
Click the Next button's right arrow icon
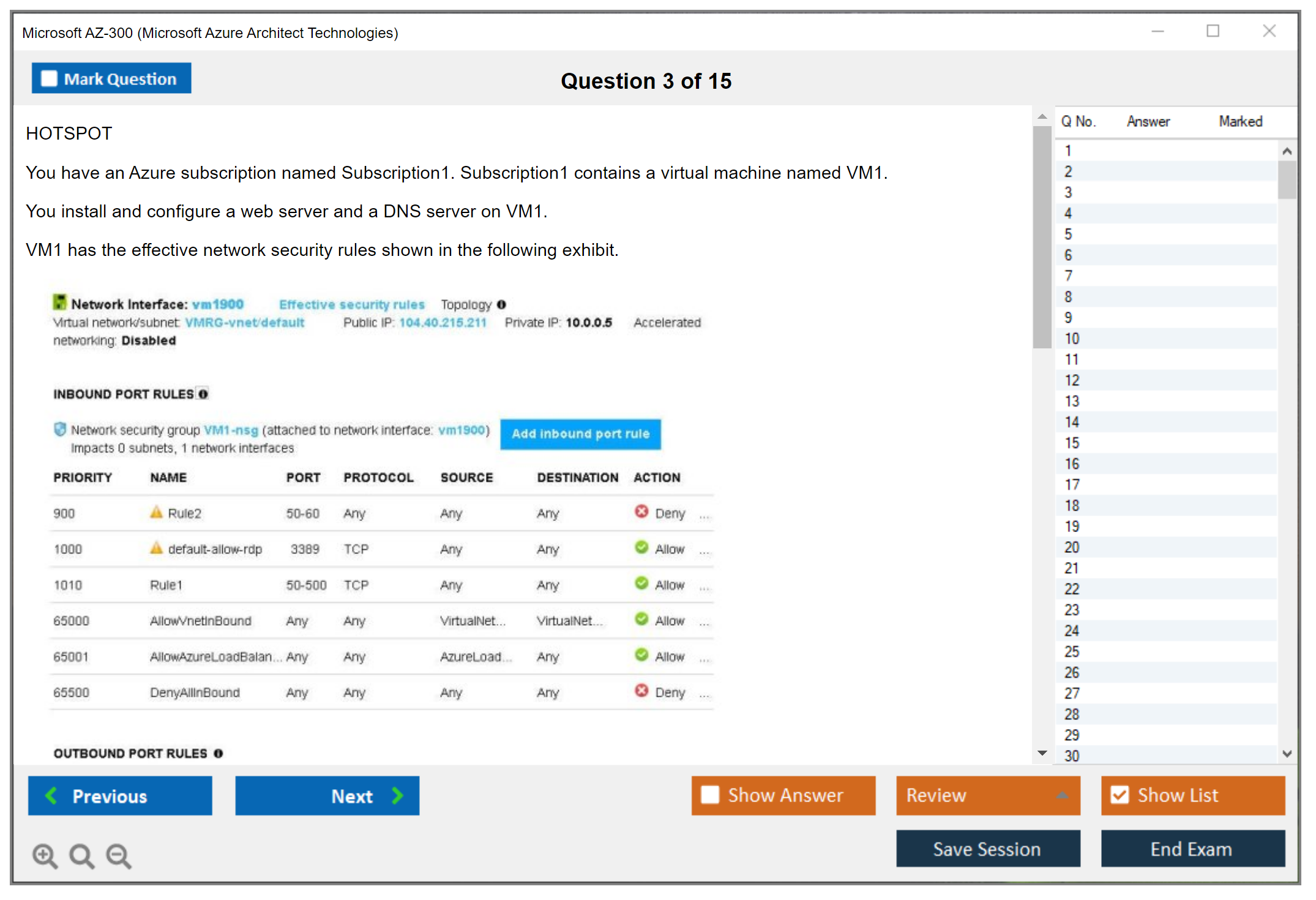pos(398,795)
